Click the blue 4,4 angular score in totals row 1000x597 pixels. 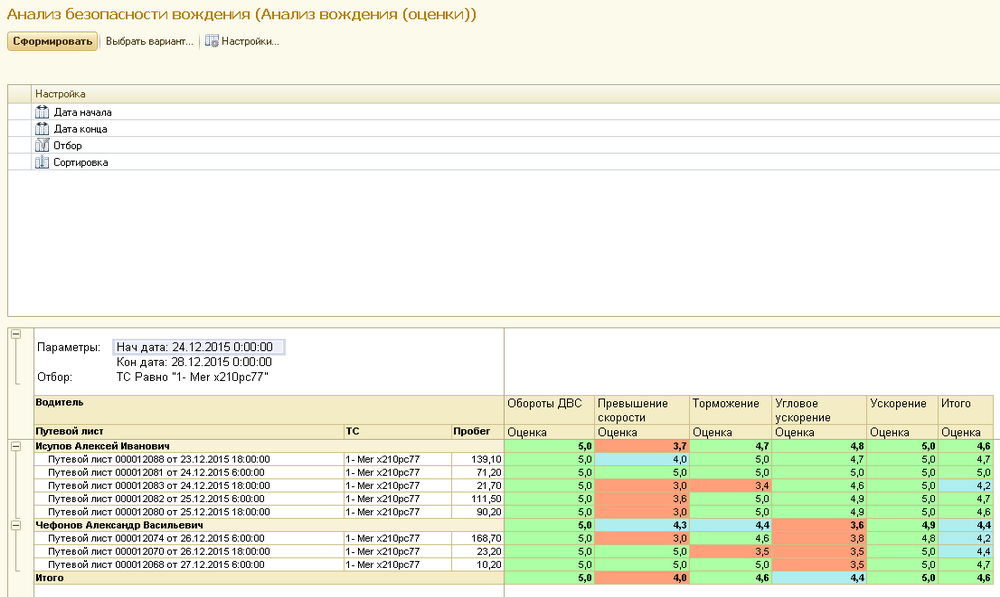819,578
